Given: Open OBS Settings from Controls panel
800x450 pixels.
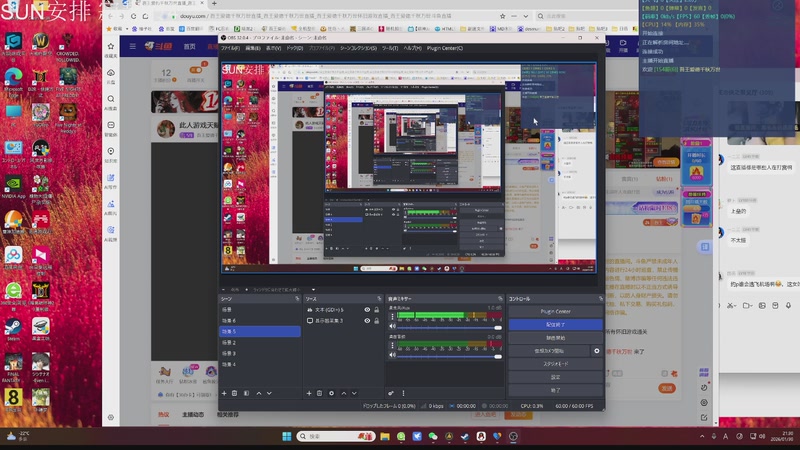Looking at the screenshot, I should (x=556, y=378).
